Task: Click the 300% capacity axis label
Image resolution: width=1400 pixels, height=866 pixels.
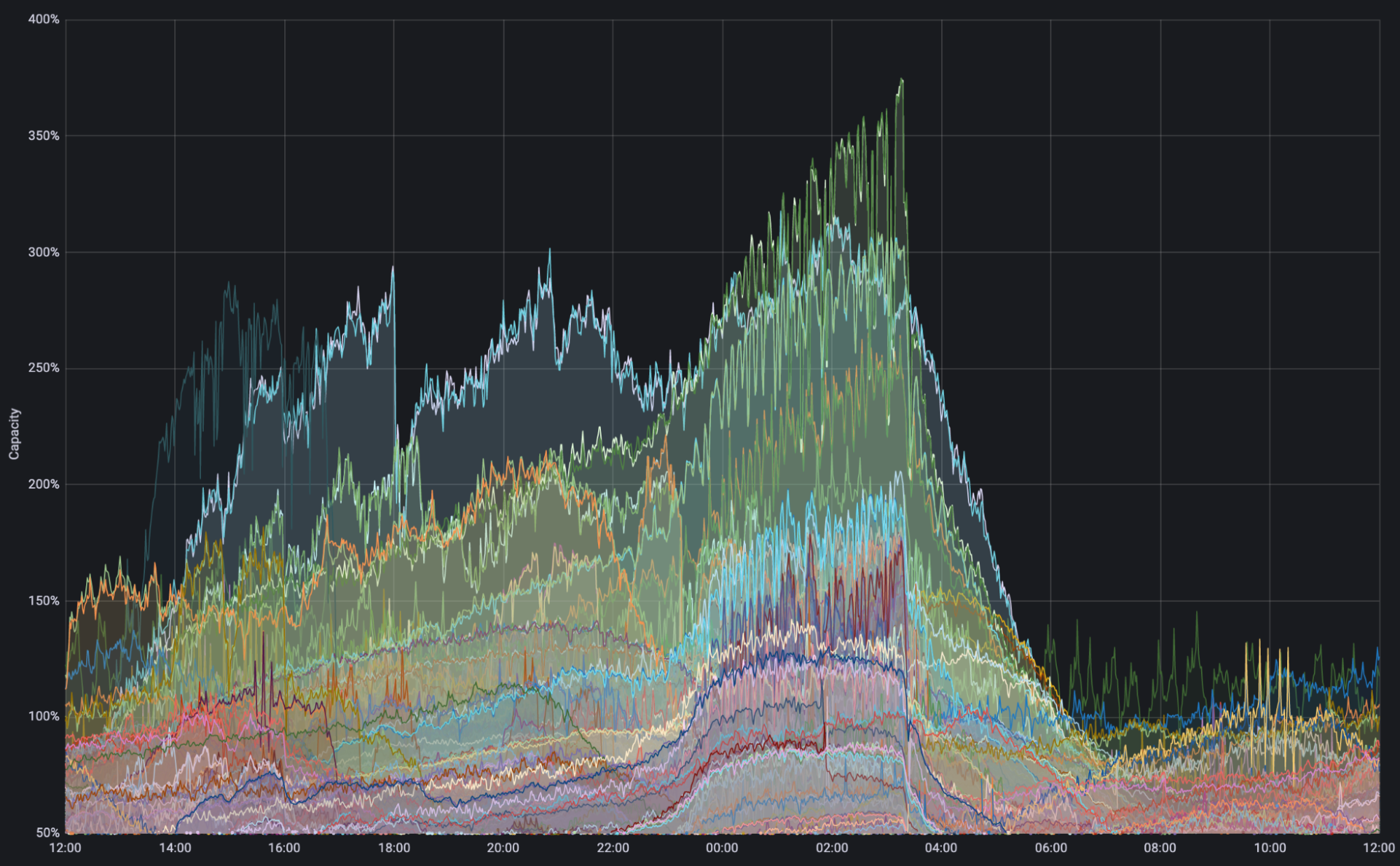Action: pyautogui.click(x=43, y=252)
